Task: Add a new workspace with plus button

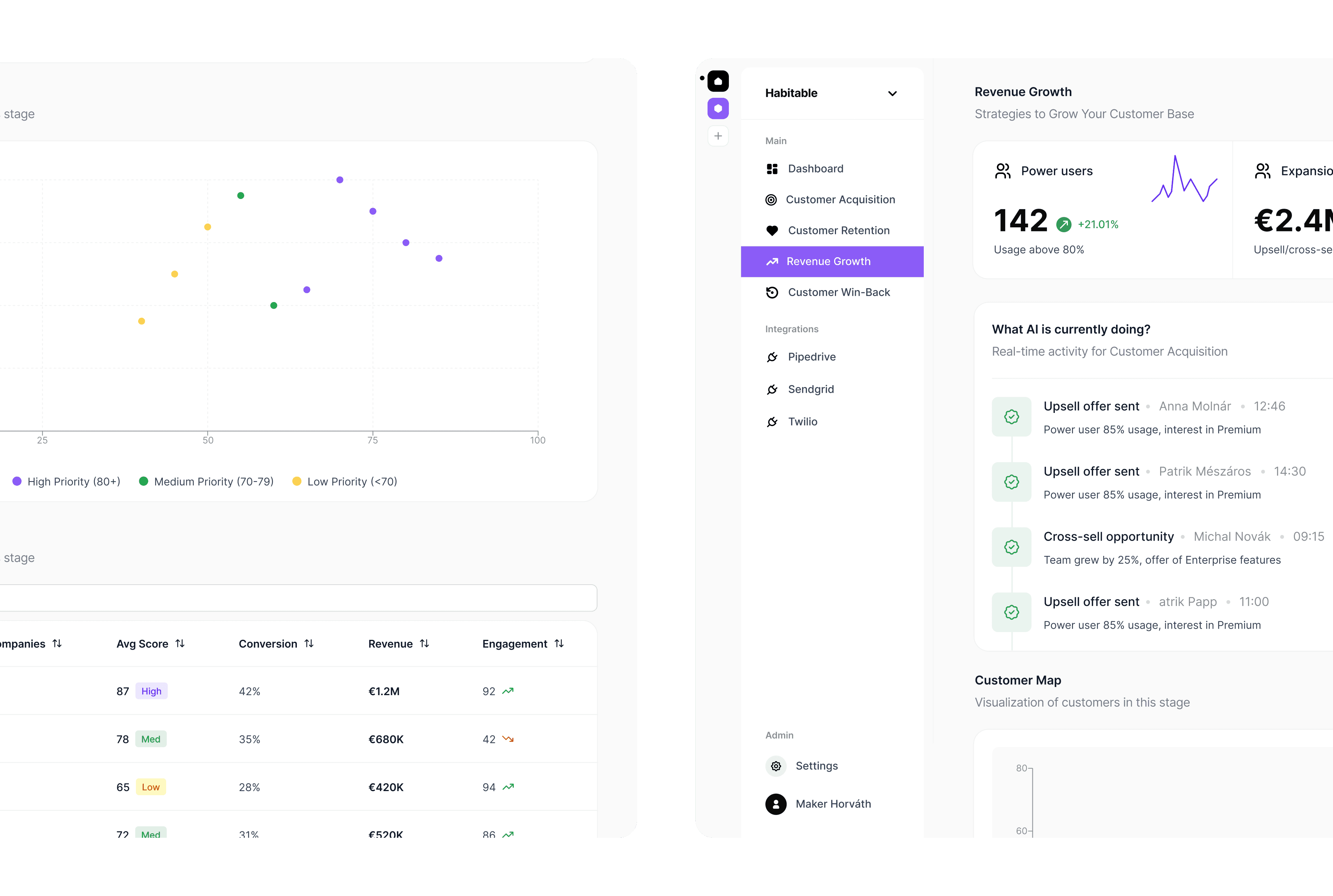Action: (x=718, y=136)
